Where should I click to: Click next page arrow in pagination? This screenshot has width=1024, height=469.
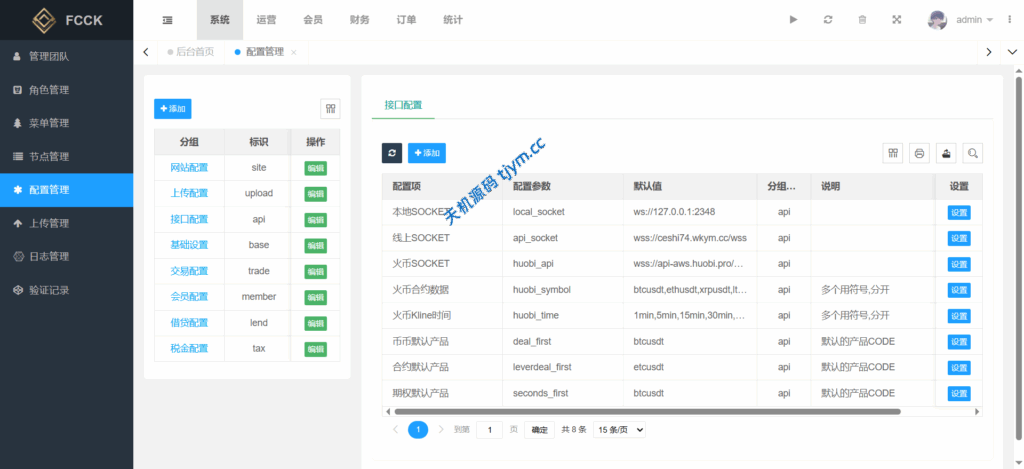(x=441, y=429)
